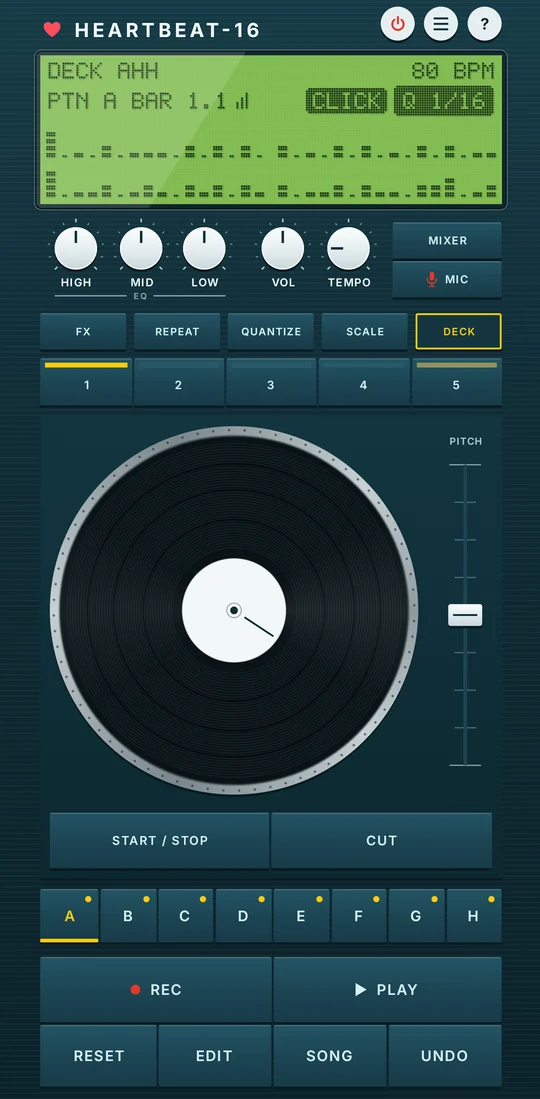This screenshot has width=540, height=1099.
Task: Click the EDIT button
Action: pyautogui.click(x=214, y=1056)
